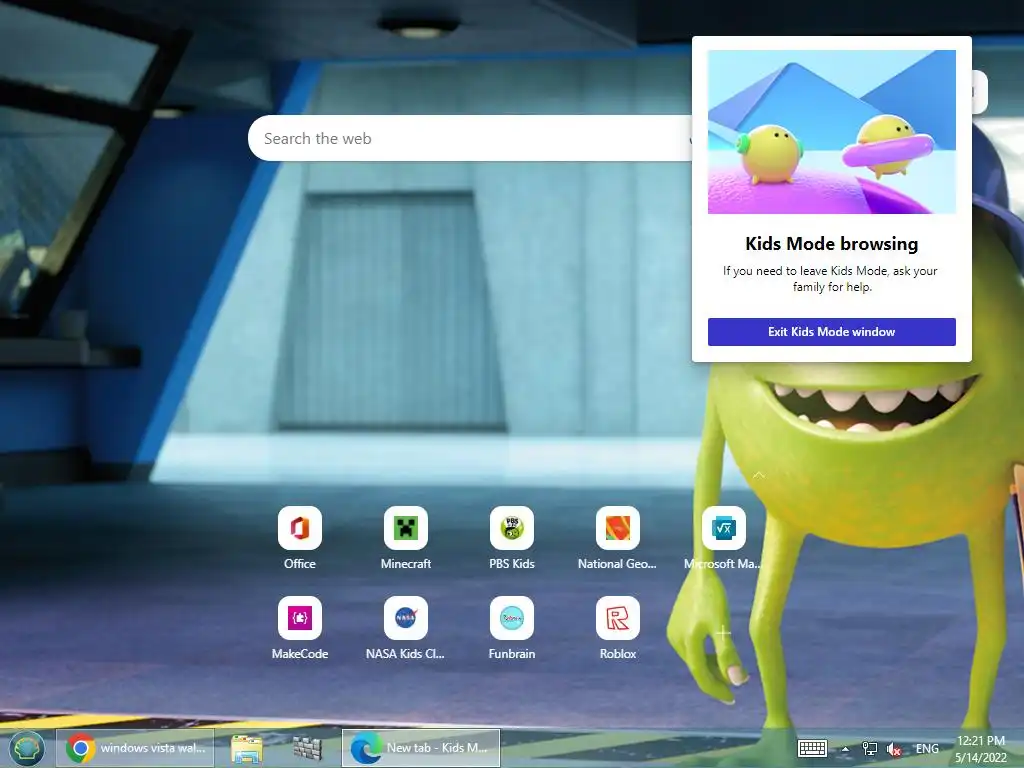
Task: Open the clock showing 12:21 PM
Action: (x=980, y=749)
